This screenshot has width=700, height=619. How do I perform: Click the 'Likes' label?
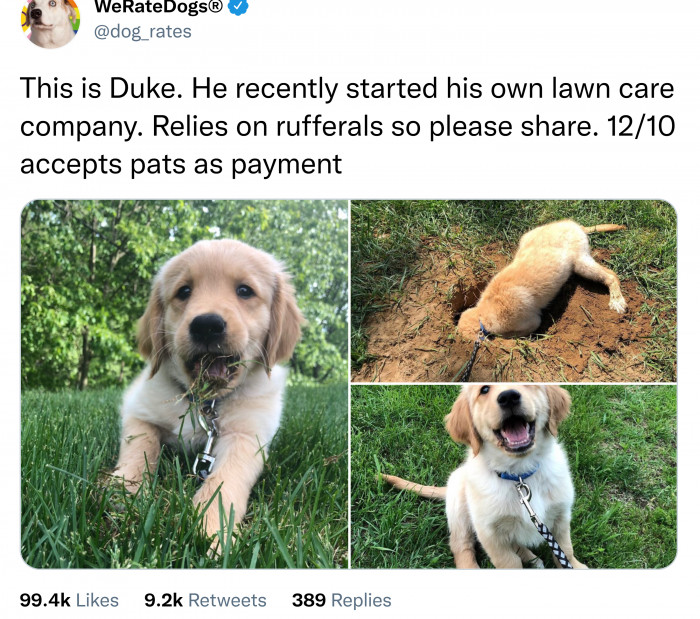[x=97, y=600]
